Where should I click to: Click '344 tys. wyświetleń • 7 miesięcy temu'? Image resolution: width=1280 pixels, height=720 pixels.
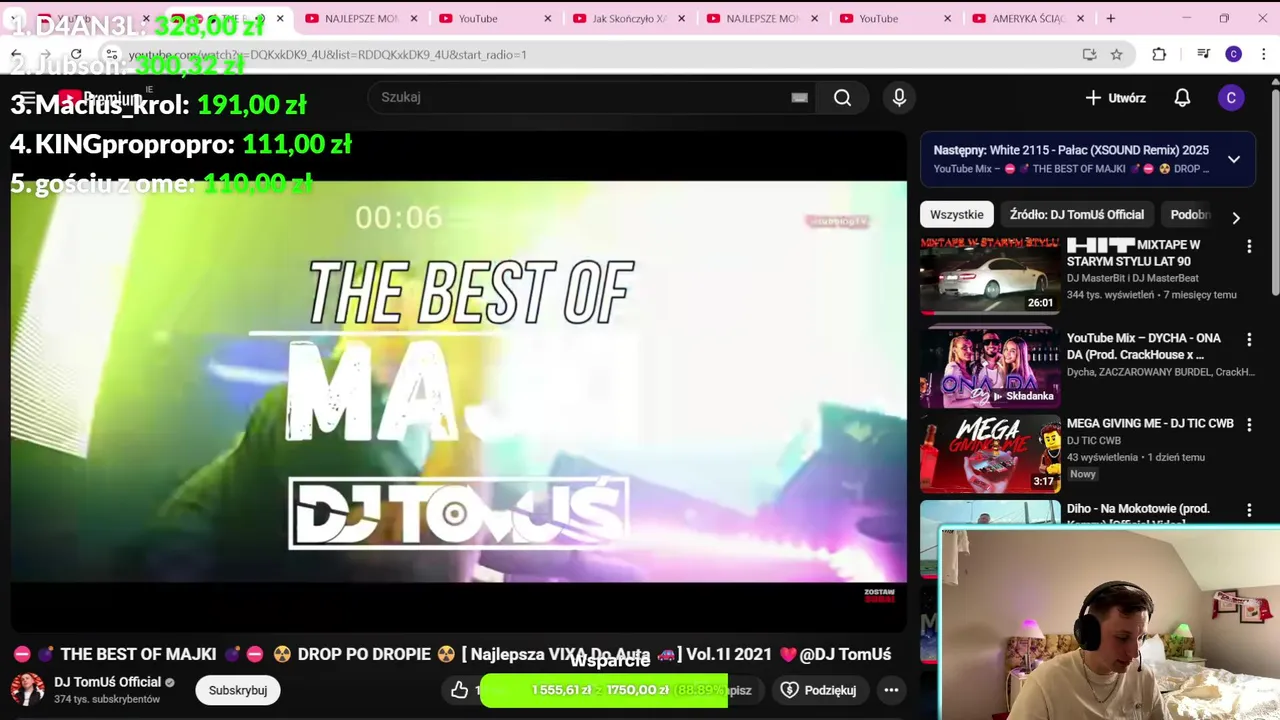coord(1152,295)
